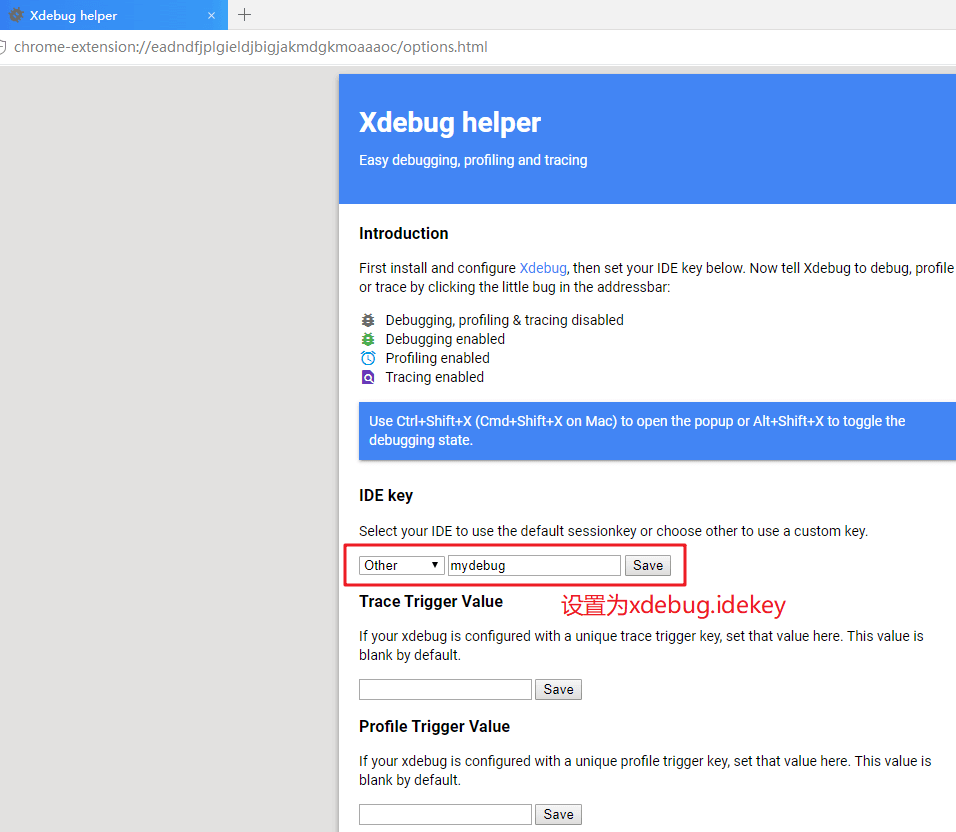Viewport: 956px width, 832px height.
Task: Click the Xdebug helper page header title
Action: pyautogui.click(x=450, y=123)
